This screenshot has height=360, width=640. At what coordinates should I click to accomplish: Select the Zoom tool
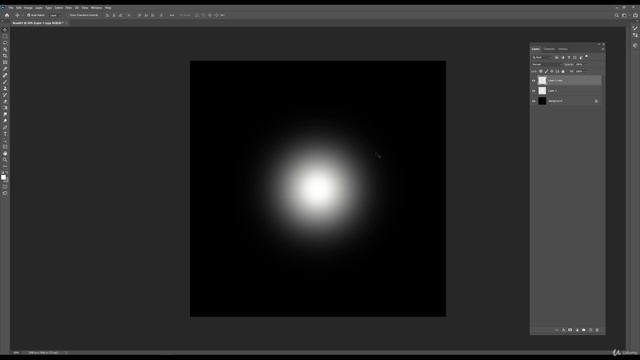pos(5,160)
